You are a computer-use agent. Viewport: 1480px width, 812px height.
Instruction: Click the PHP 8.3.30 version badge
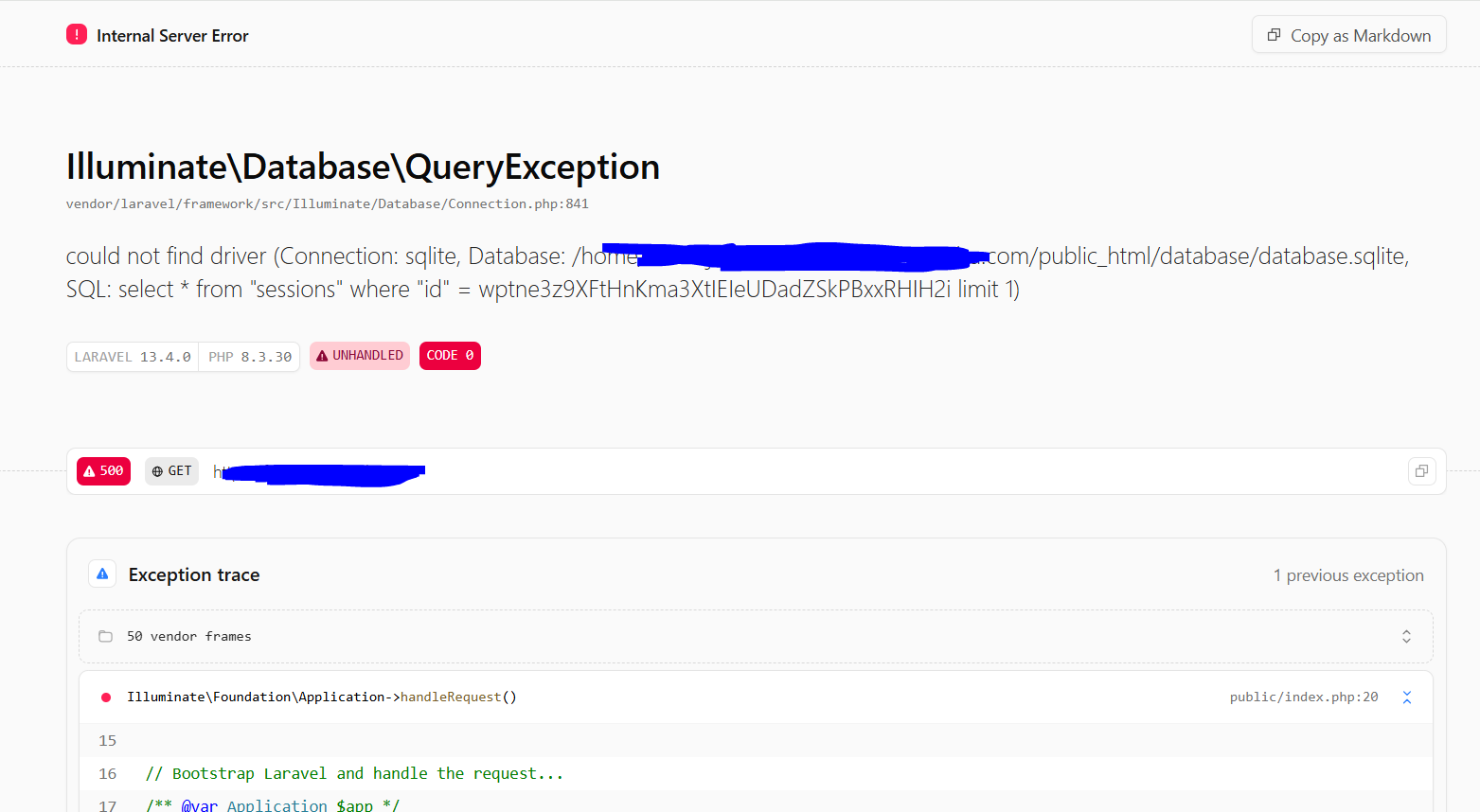pos(250,357)
